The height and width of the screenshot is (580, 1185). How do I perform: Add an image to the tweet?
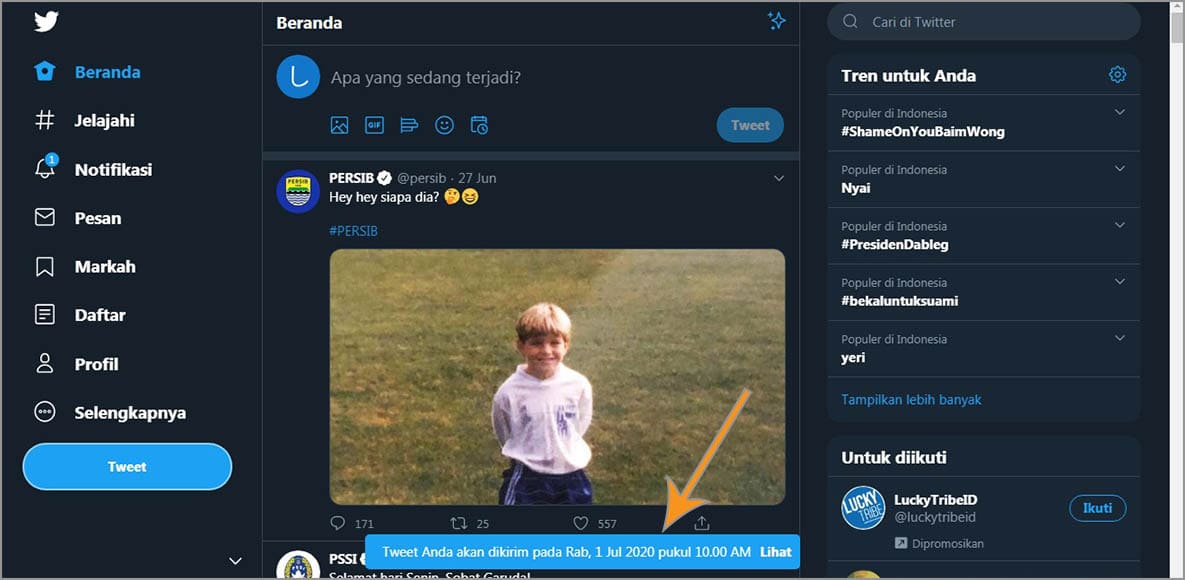(x=340, y=125)
